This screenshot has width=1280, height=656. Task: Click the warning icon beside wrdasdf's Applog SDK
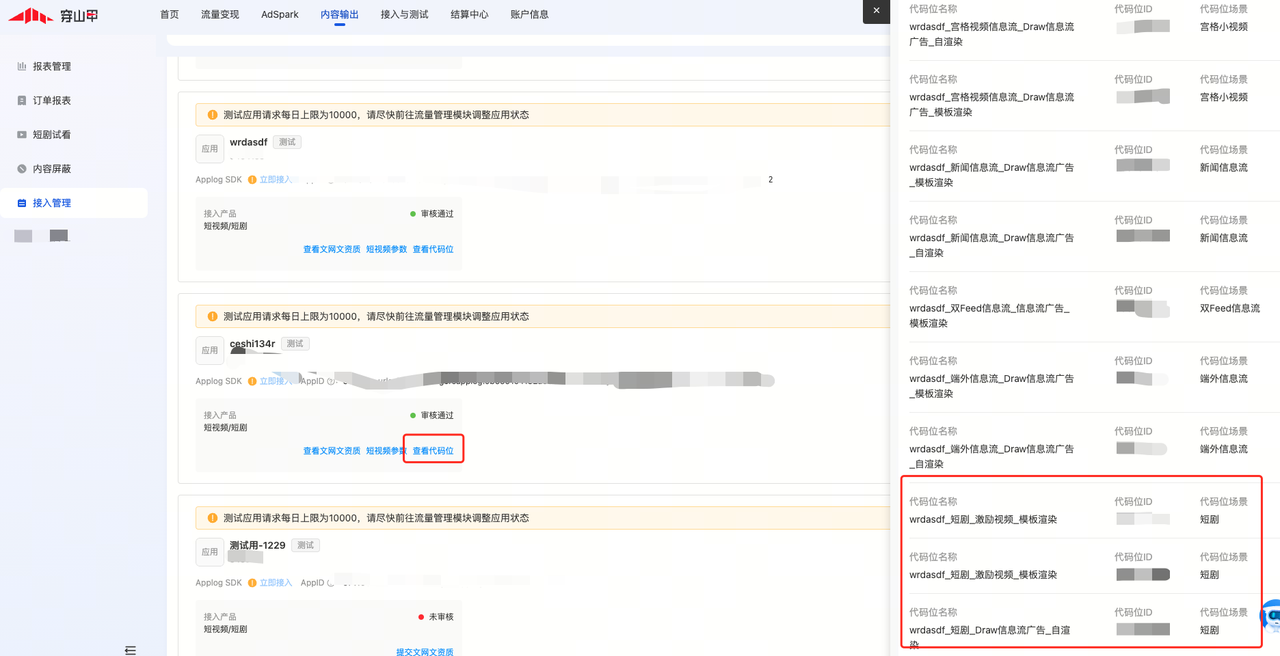point(252,180)
